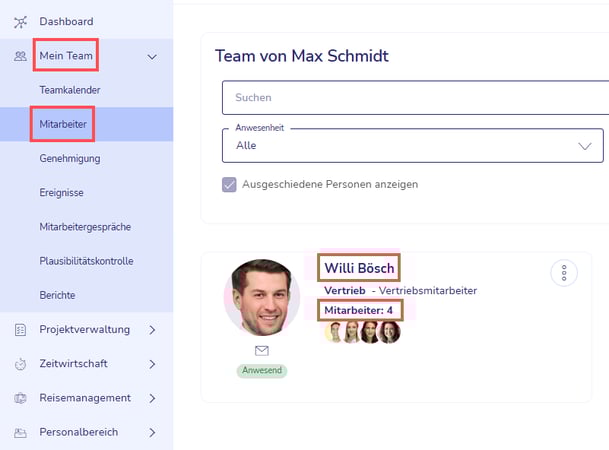
Task: Expand the Projektverwaltung submenu arrow
Action: 152,329
